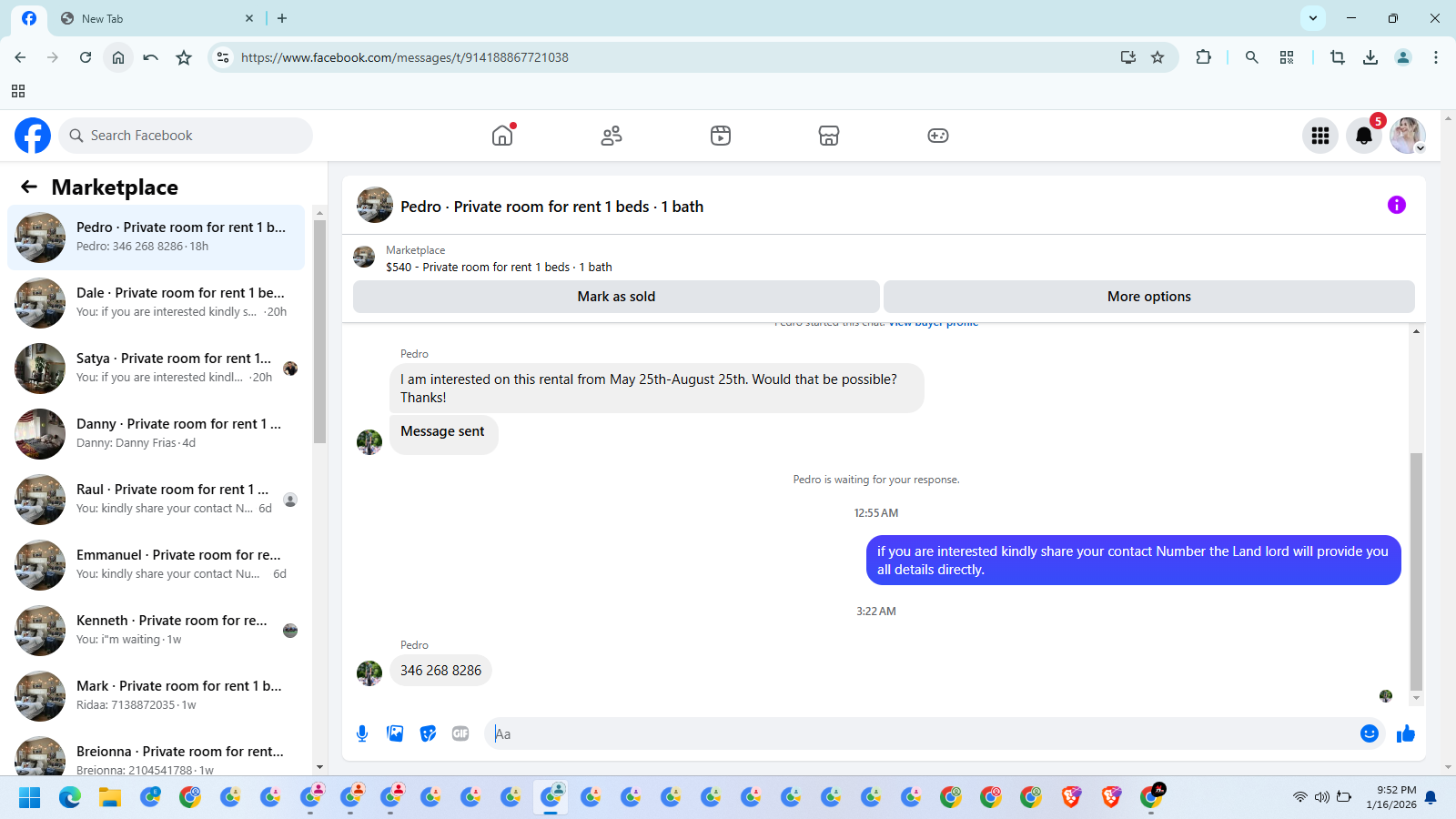1456x819 pixels.
Task: Click the View buyer profile link
Action: 933,324
